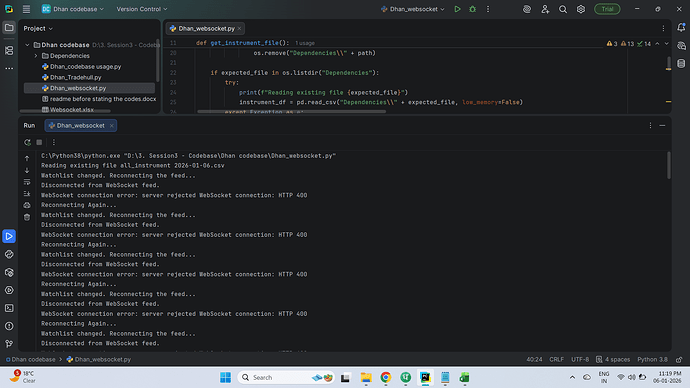
Task: Run the Dhan_websocket configuration
Action: pos(457,9)
